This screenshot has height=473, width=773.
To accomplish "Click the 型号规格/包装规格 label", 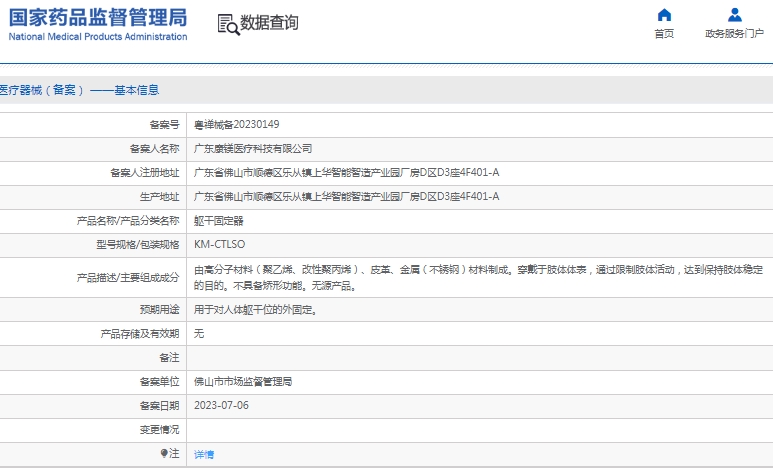I will pos(138,245).
